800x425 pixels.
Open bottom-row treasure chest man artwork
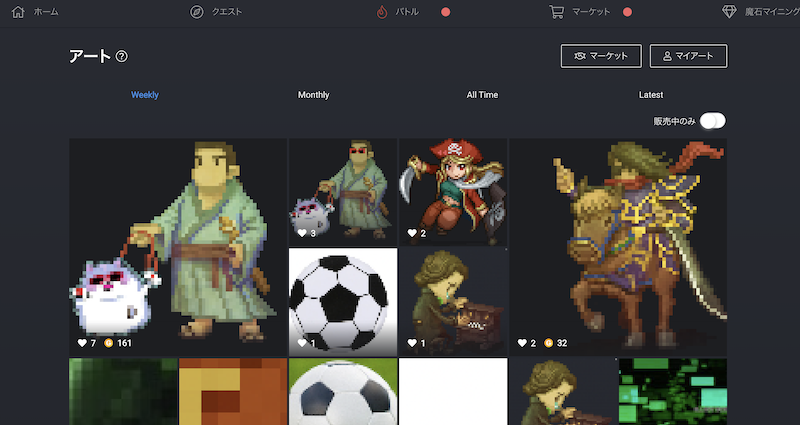(563, 391)
